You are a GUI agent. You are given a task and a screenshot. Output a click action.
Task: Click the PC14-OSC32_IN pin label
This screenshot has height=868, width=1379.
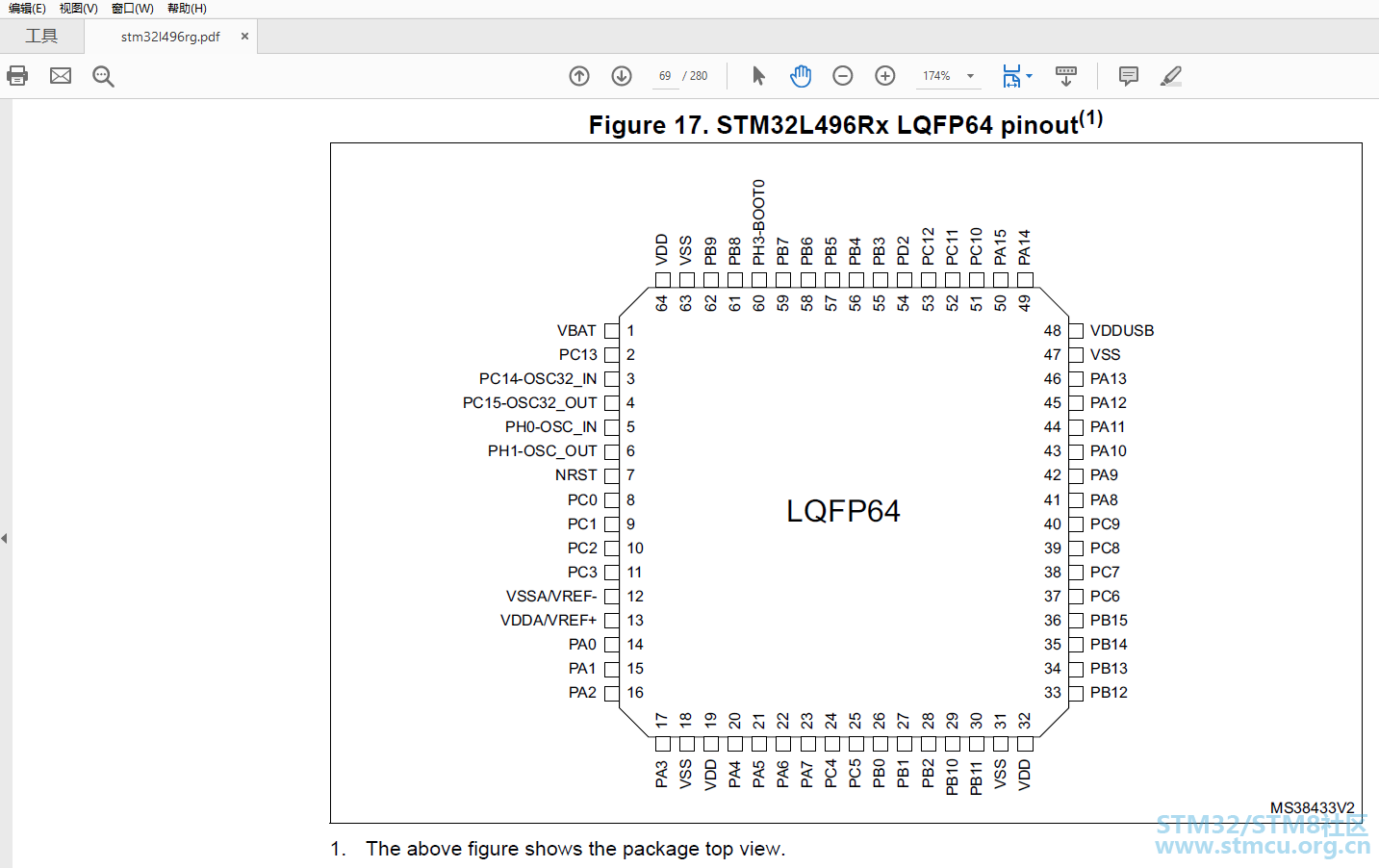click(x=538, y=379)
